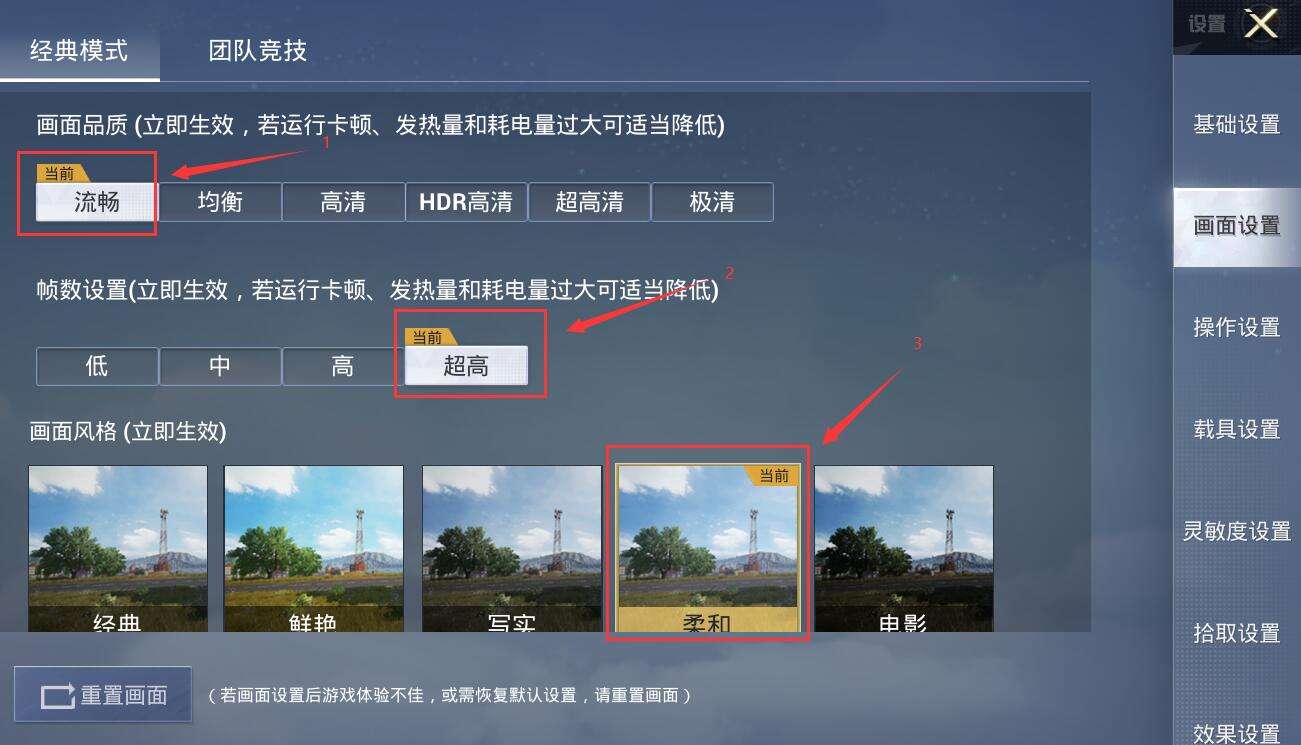Choose 高清 graphics quality option
This screenshot has height=745, width=1301.
point(343,202)
